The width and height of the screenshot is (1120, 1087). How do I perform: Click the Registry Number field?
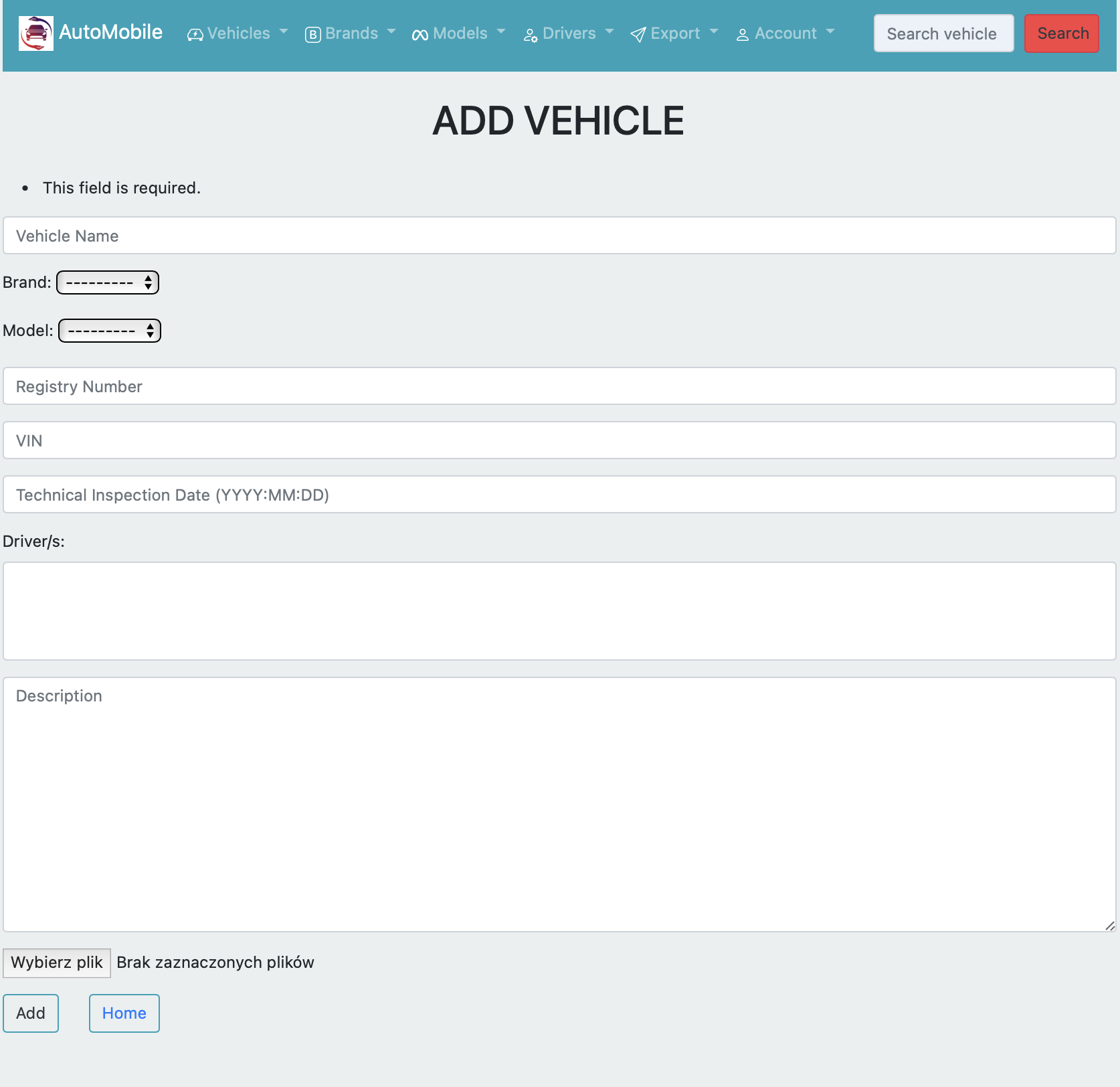559,386
